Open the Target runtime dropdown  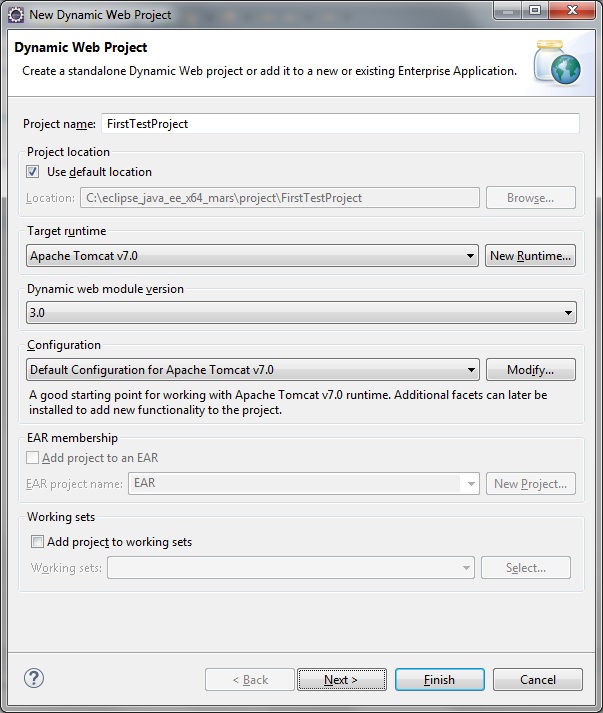[x=470, y=256]
